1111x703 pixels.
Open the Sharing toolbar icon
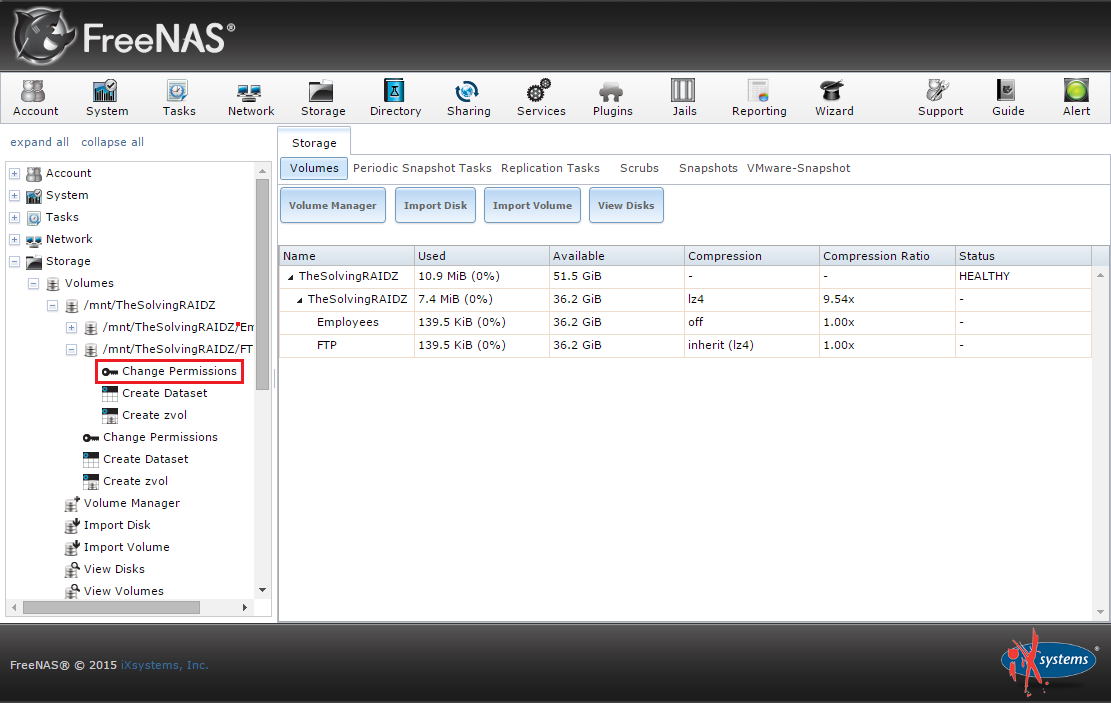pyautogui.click(x=468, y=98)
